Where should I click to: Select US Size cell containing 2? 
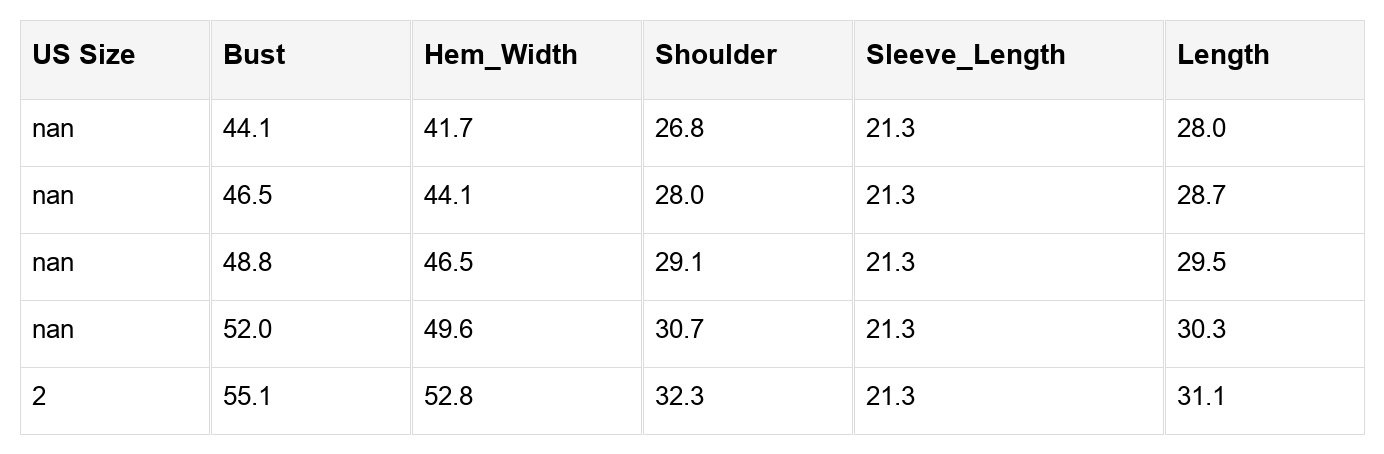pos(39,397)
